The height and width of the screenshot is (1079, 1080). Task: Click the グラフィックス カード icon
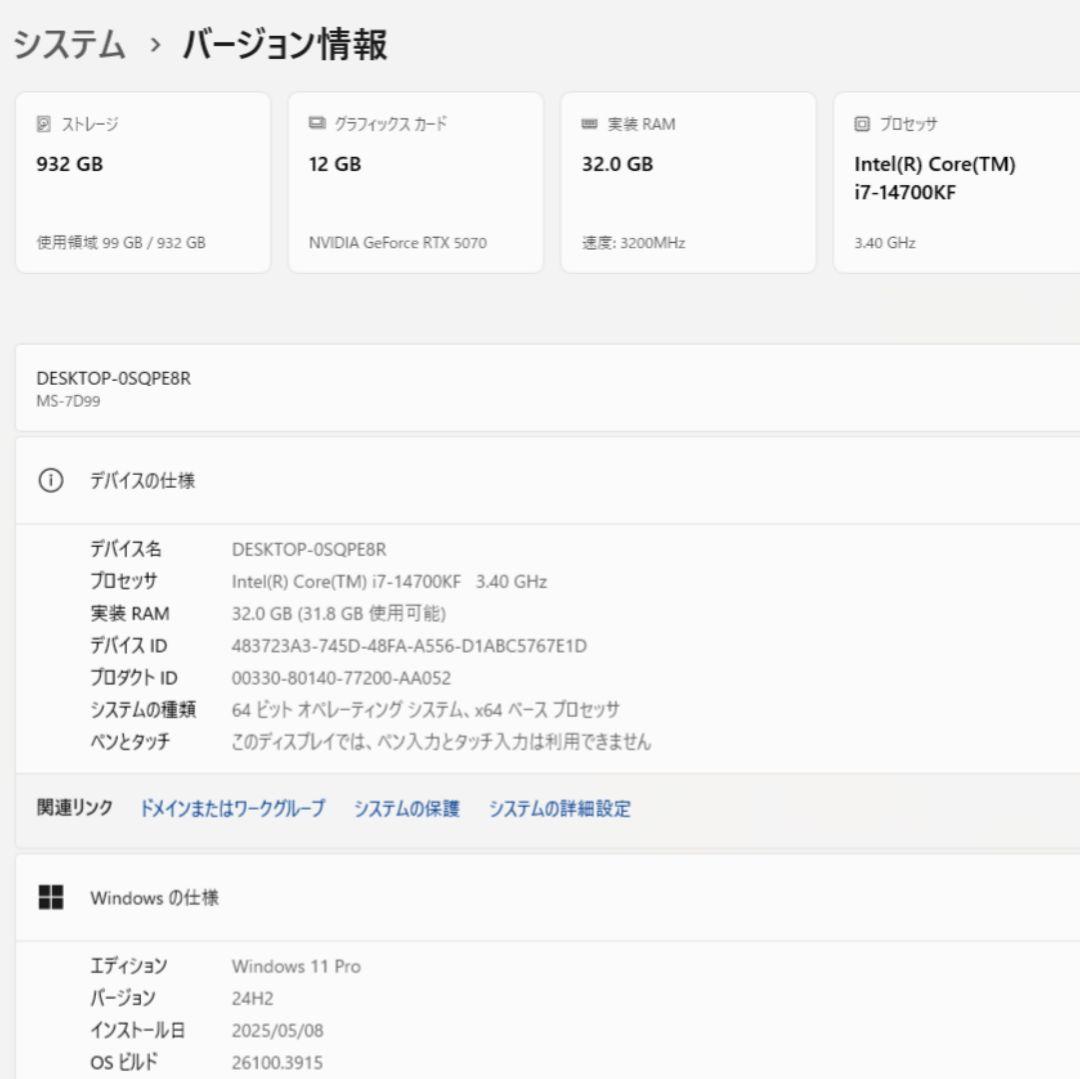tap(316, 124)
